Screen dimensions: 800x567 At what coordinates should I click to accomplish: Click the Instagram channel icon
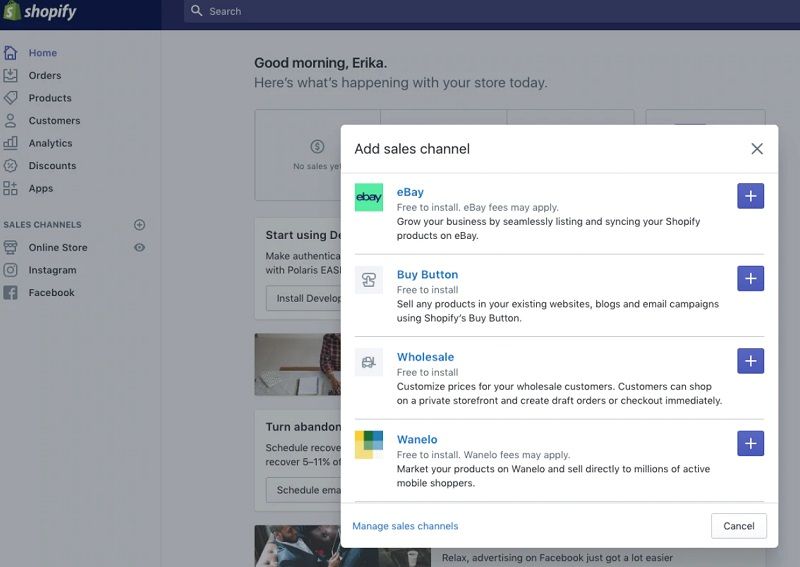tap(10, 270)
